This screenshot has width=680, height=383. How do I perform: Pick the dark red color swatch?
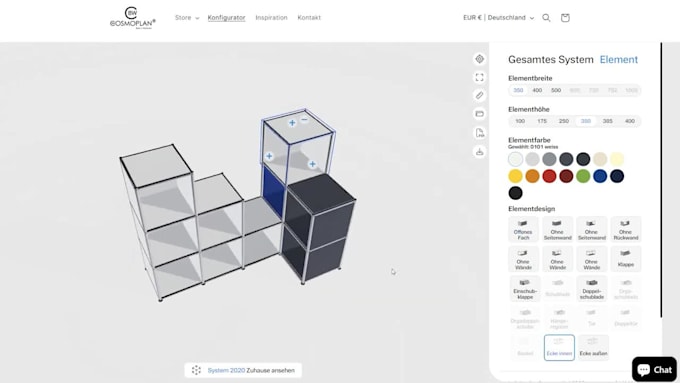pos(566,176)
